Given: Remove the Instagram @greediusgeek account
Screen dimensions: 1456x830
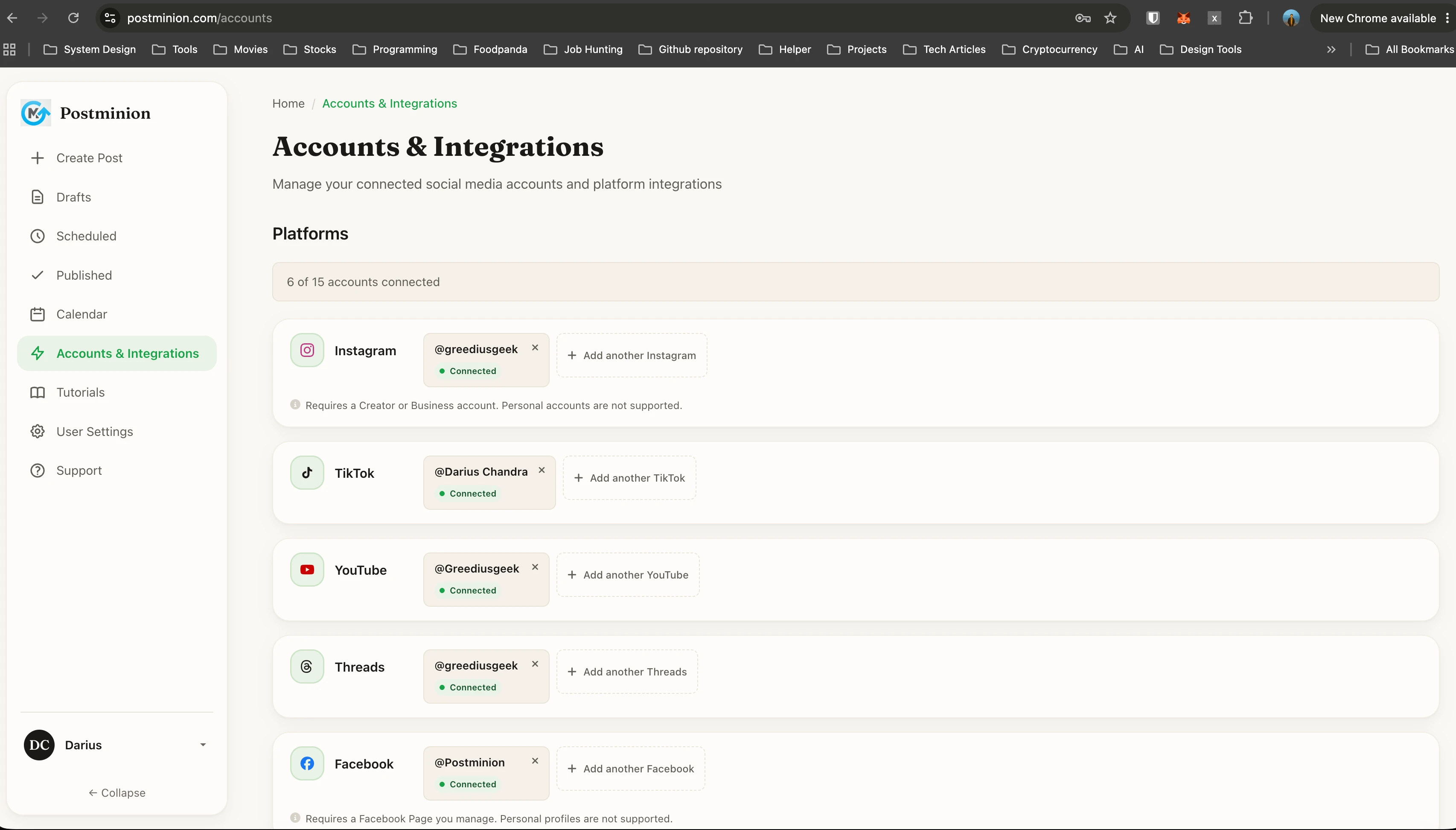Looking at the screenshot, I should point(535,348).
